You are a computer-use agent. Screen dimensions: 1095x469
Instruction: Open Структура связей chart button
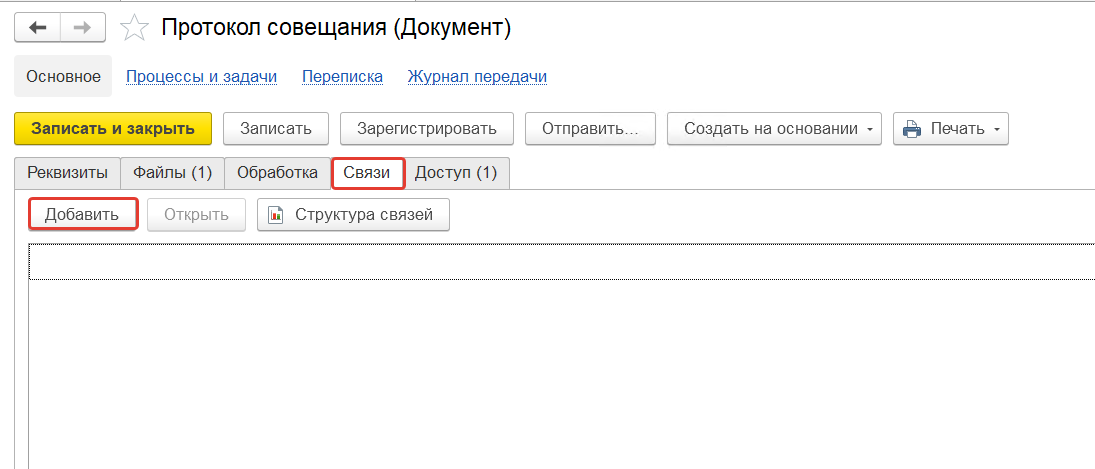[353, 215]
